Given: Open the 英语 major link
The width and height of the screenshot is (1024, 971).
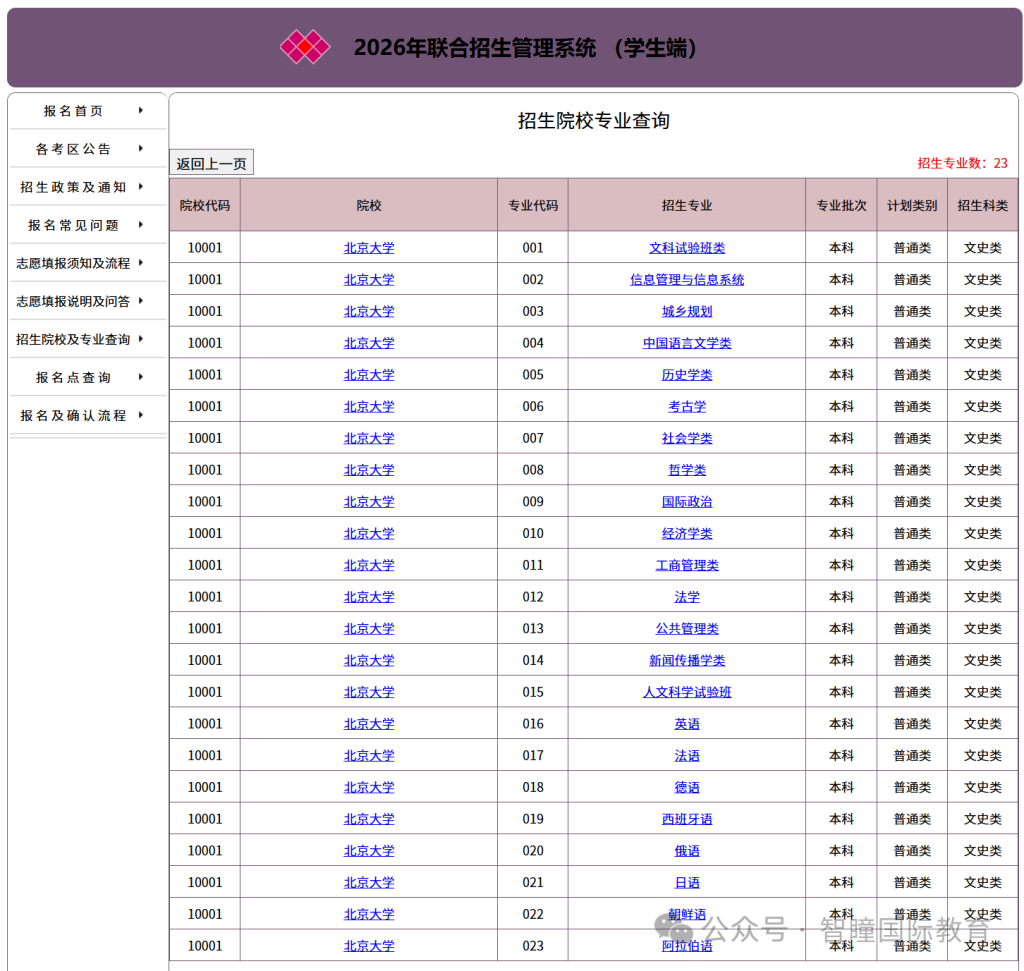Looking at the screenshot, I should (686, 724).
